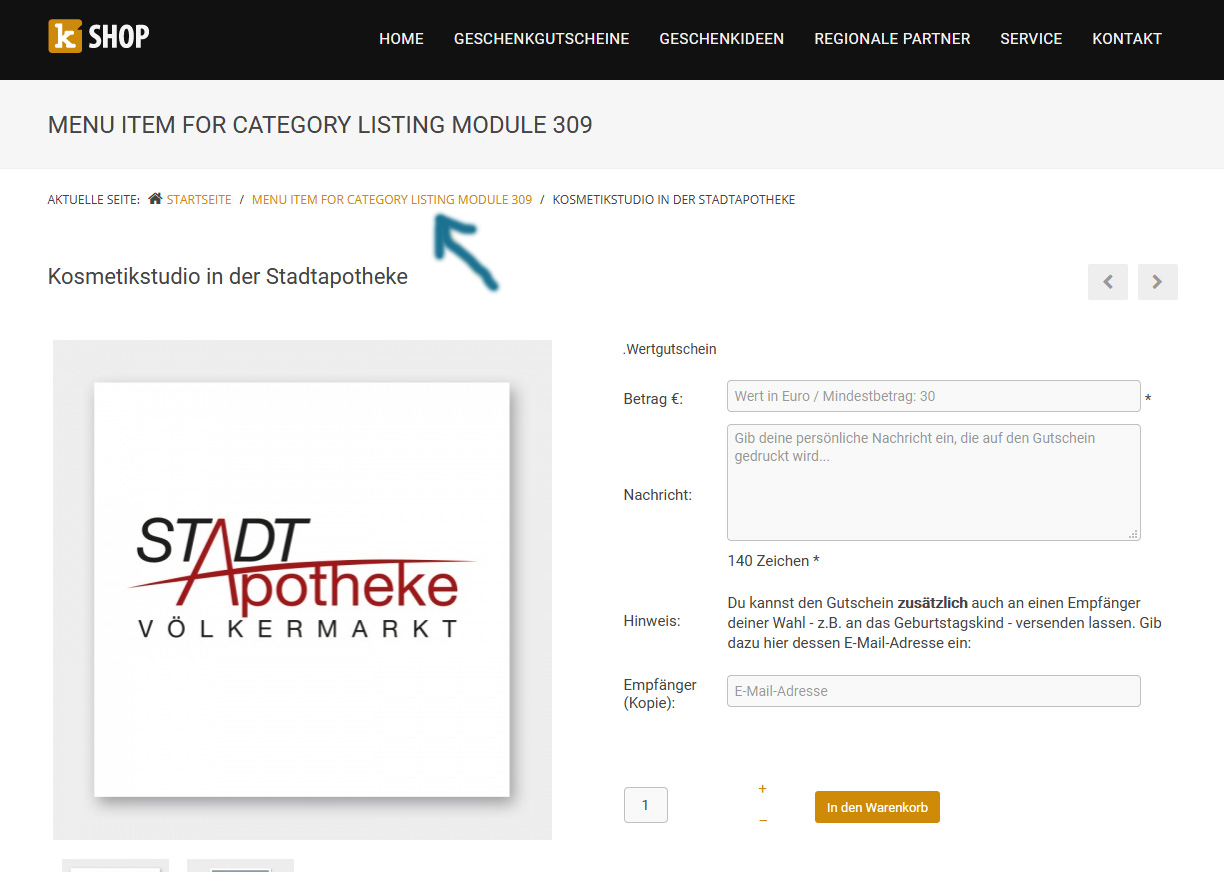The image size is (1224, 872).
Task: Click the 140 Zeichen * text
Action: click(x=774, y=561)
